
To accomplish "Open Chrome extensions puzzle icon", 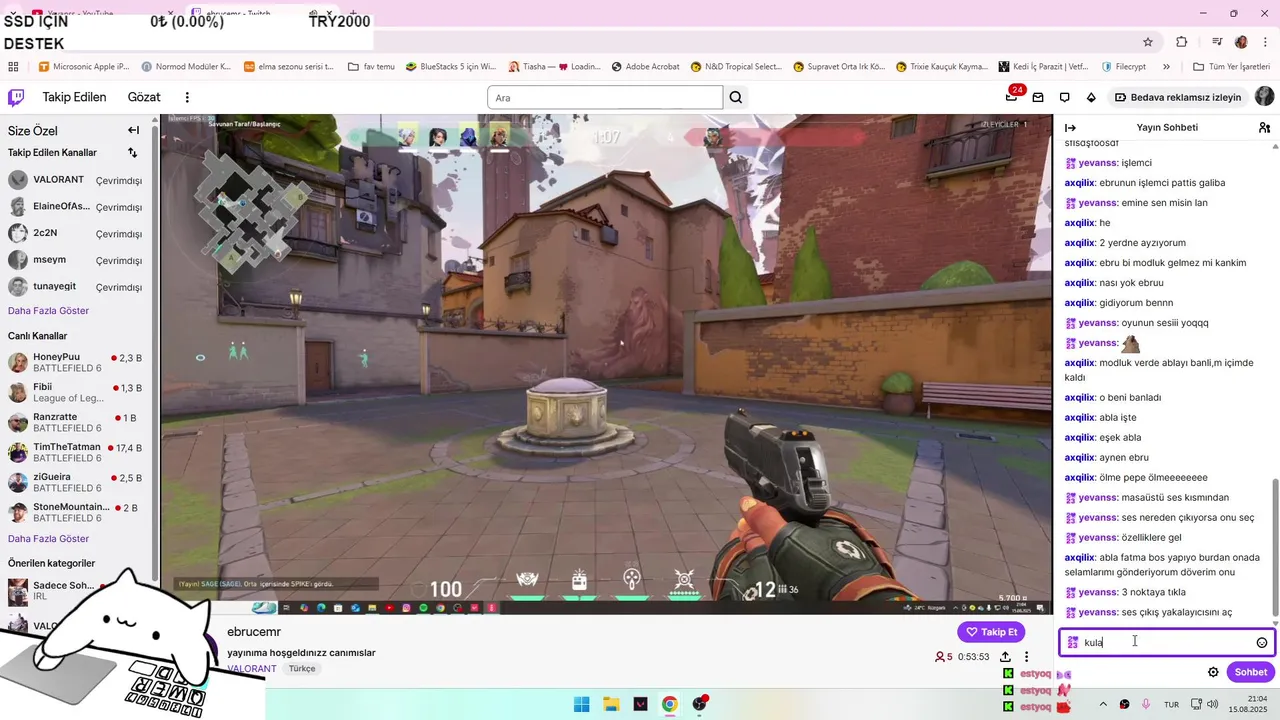I will pyautogui.click(x=1182, y=42).
